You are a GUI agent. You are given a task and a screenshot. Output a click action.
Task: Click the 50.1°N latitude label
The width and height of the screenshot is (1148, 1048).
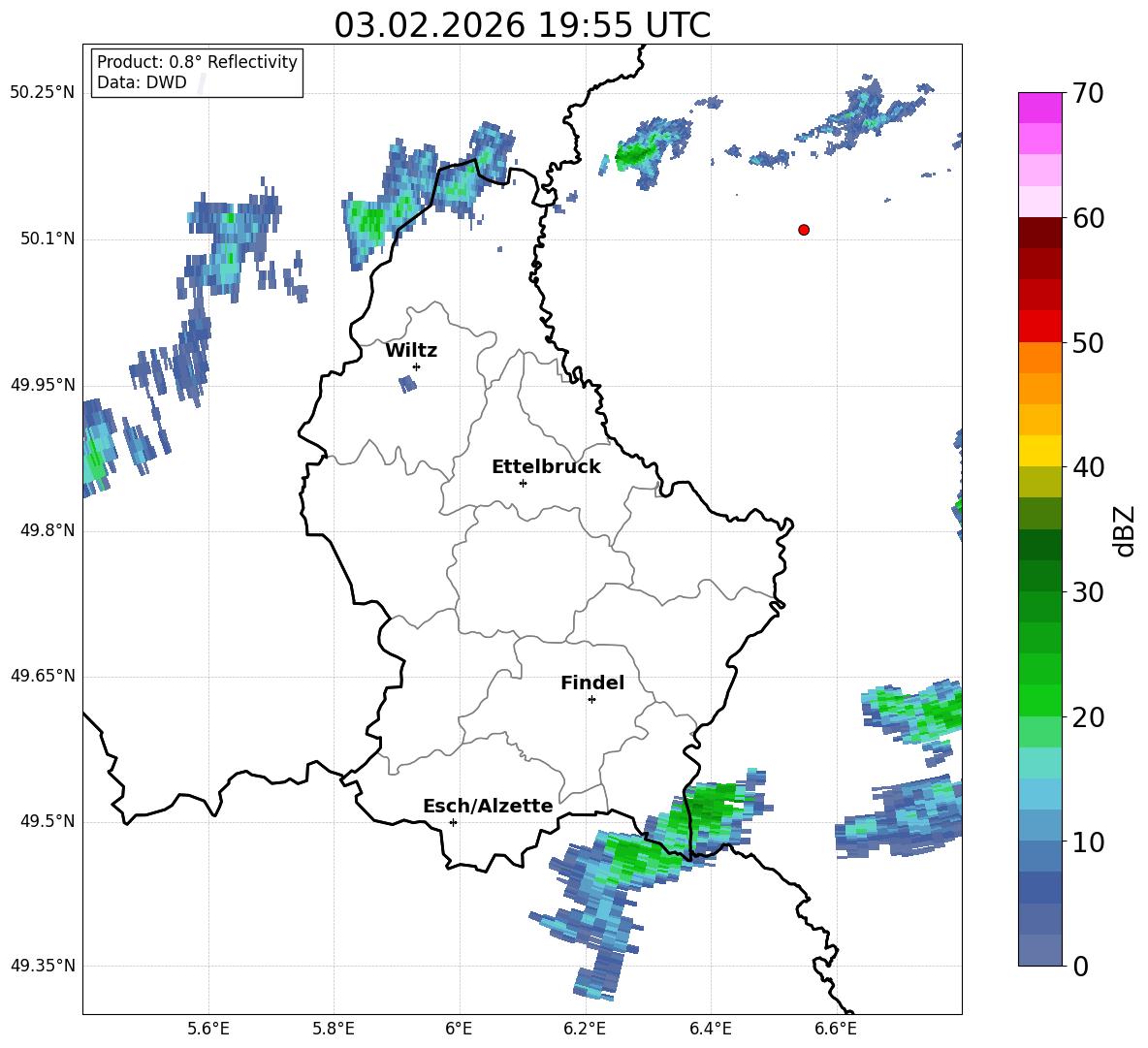pyautogui.click(x=48, y=238)
